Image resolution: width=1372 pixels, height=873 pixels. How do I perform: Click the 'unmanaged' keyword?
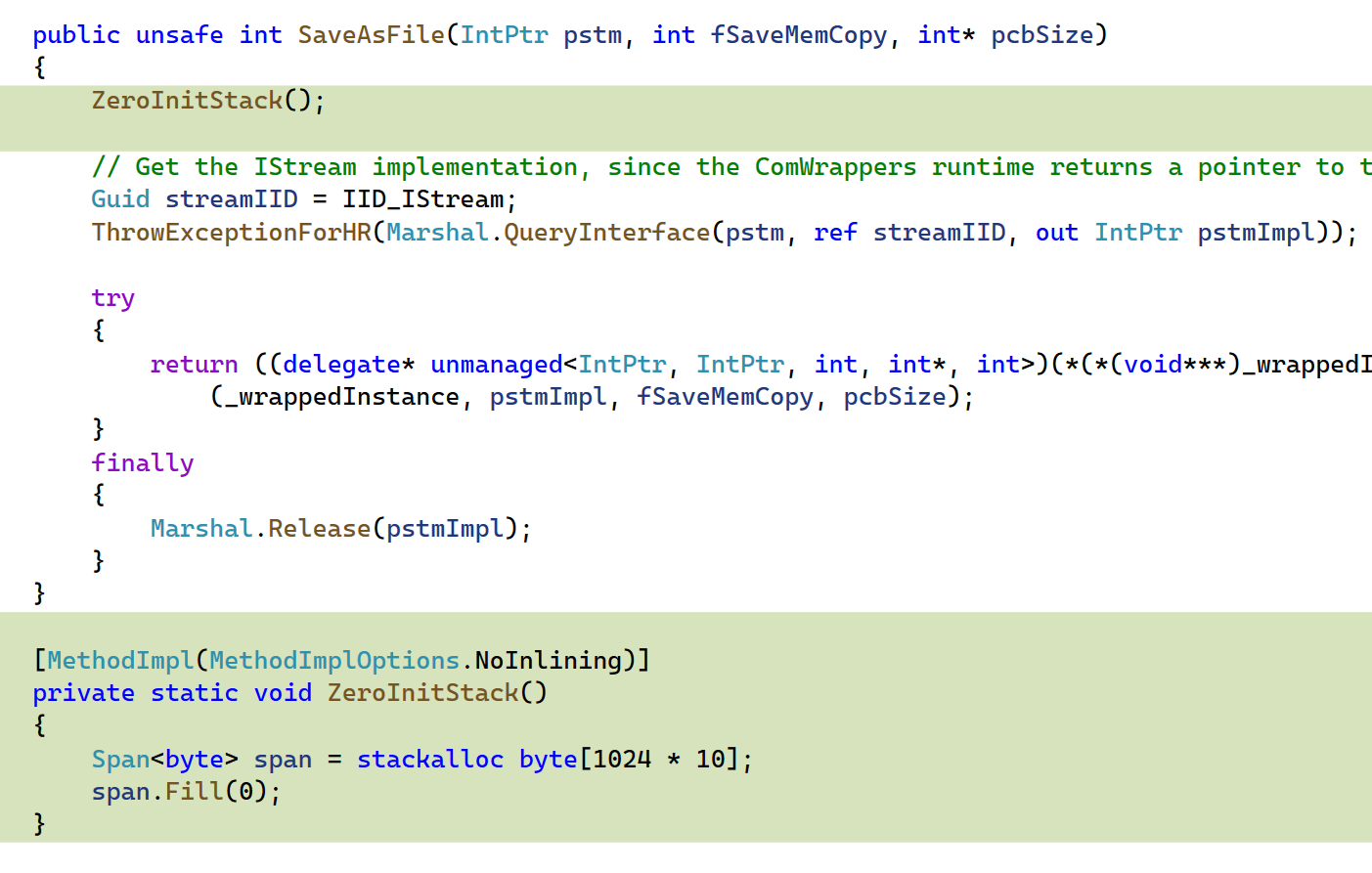click(x=497, y=365)
